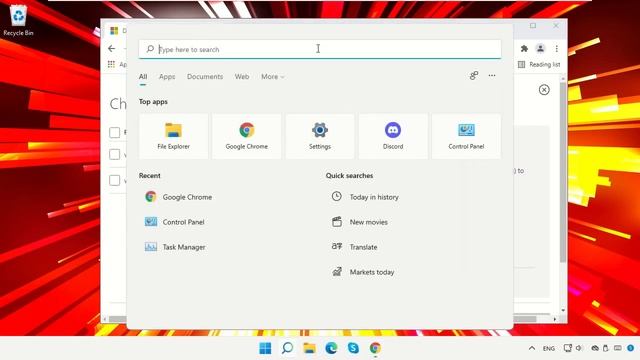The height and width of the screenshot is (360, 640).
Task: Open Task Manager in Recent list
Action: click(x=175, y=247)
